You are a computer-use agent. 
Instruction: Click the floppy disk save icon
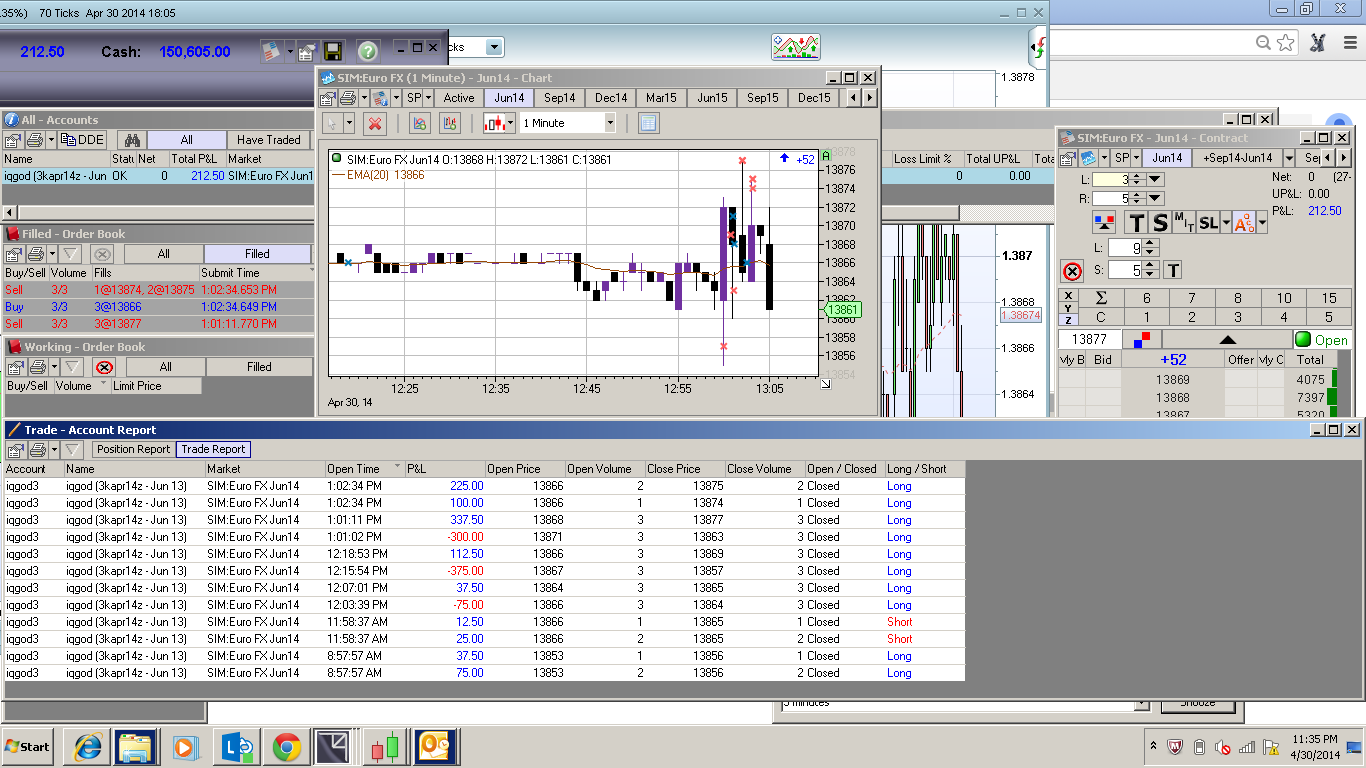[333, 51]
